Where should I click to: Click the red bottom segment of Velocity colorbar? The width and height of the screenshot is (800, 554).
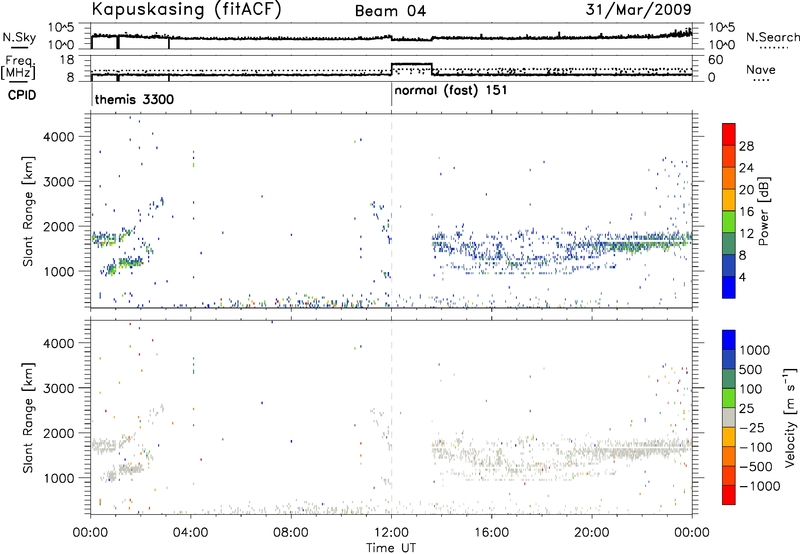[729, 495]
